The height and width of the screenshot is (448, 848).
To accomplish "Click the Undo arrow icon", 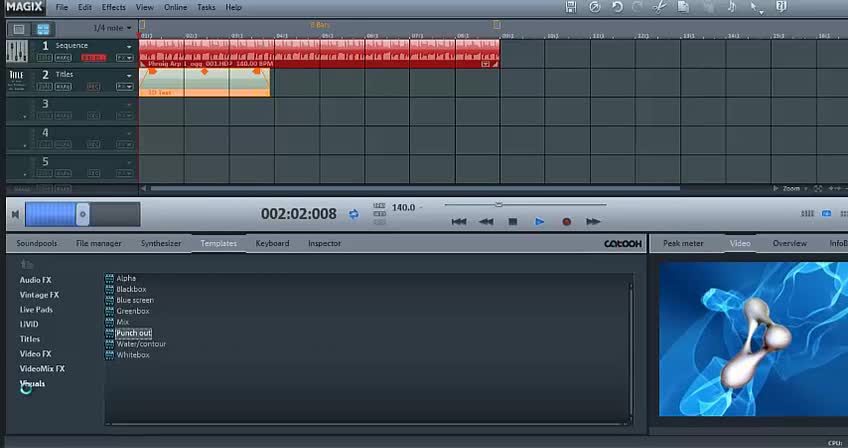I will coord(617,7).
